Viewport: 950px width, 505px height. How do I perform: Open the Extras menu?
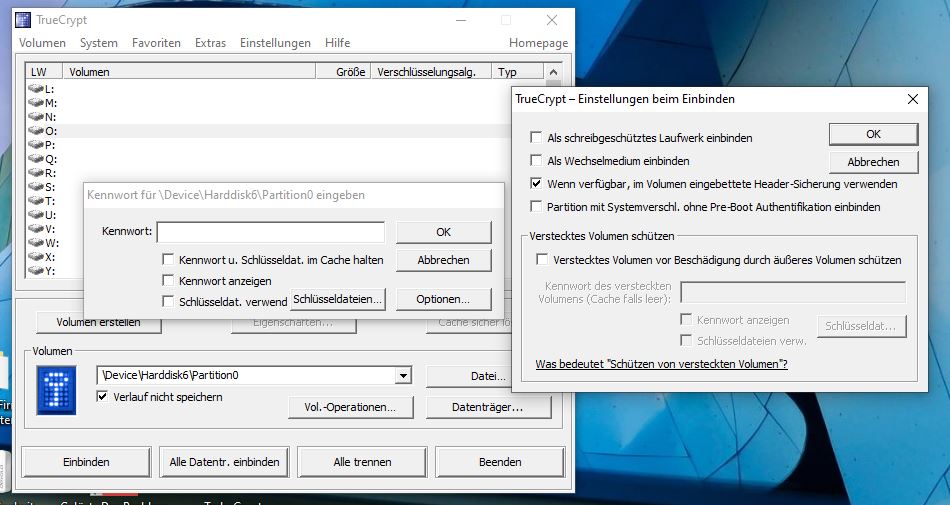click(x=210, y=43)
